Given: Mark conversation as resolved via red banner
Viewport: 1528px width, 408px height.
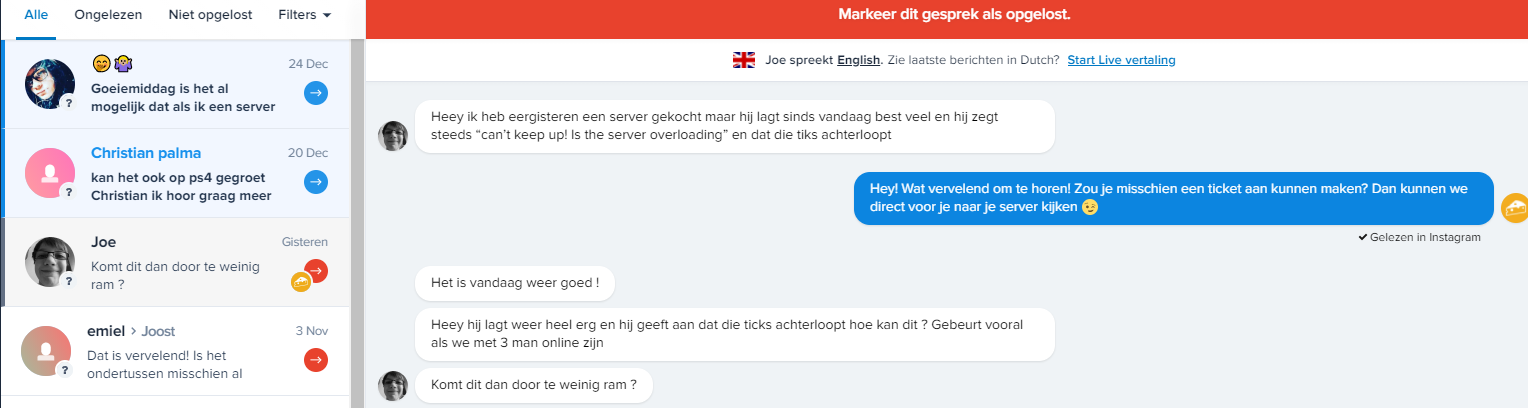Looking at the screenshot, I should (947, 15).
